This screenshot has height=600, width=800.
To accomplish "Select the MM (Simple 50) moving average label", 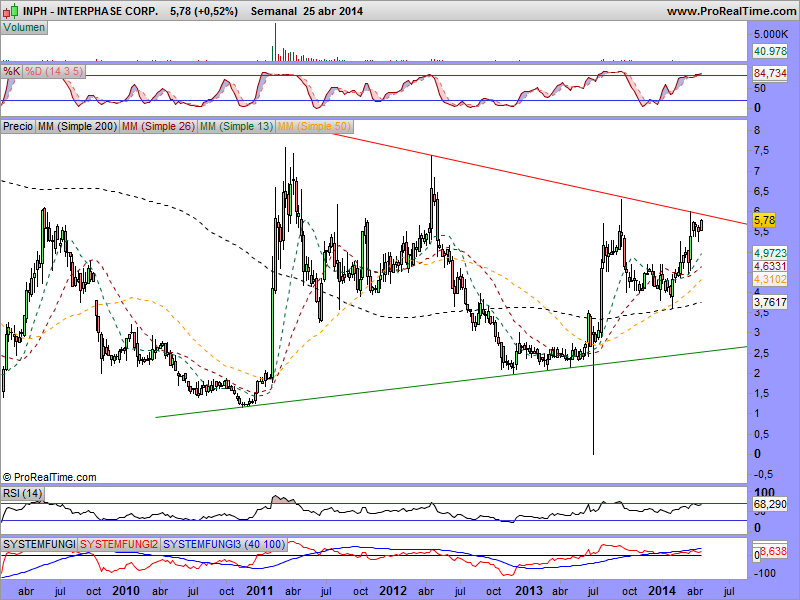I will coord(314,126).
